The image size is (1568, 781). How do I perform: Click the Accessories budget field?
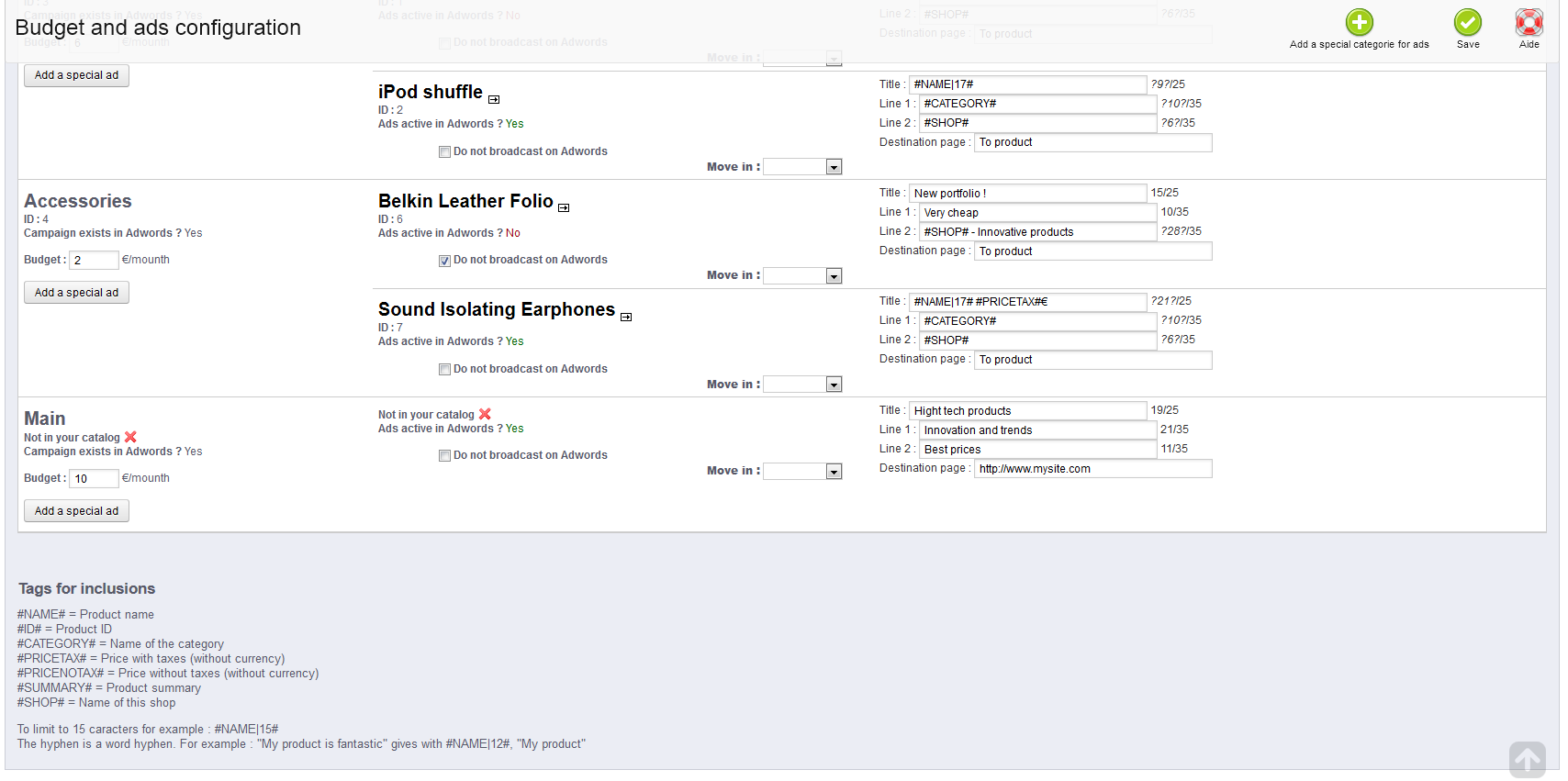tap(94, 260)
